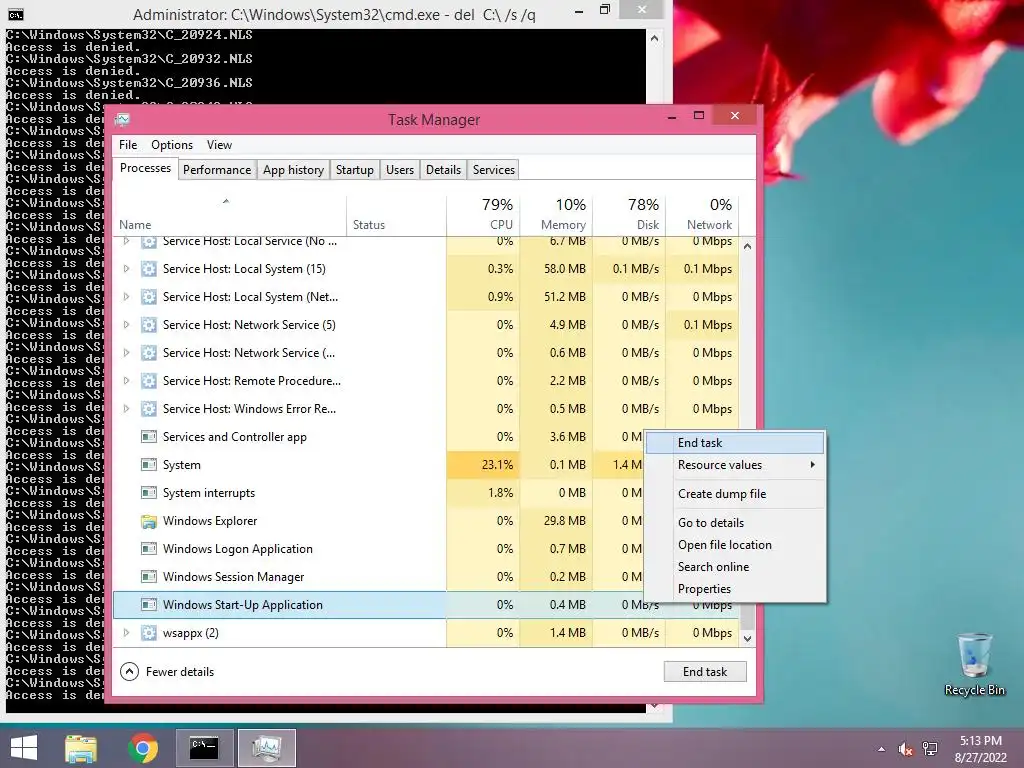The width and height of the screenshot is (1024, 768).
Task: Choose End task in the context menu
Action: (735, 443)
